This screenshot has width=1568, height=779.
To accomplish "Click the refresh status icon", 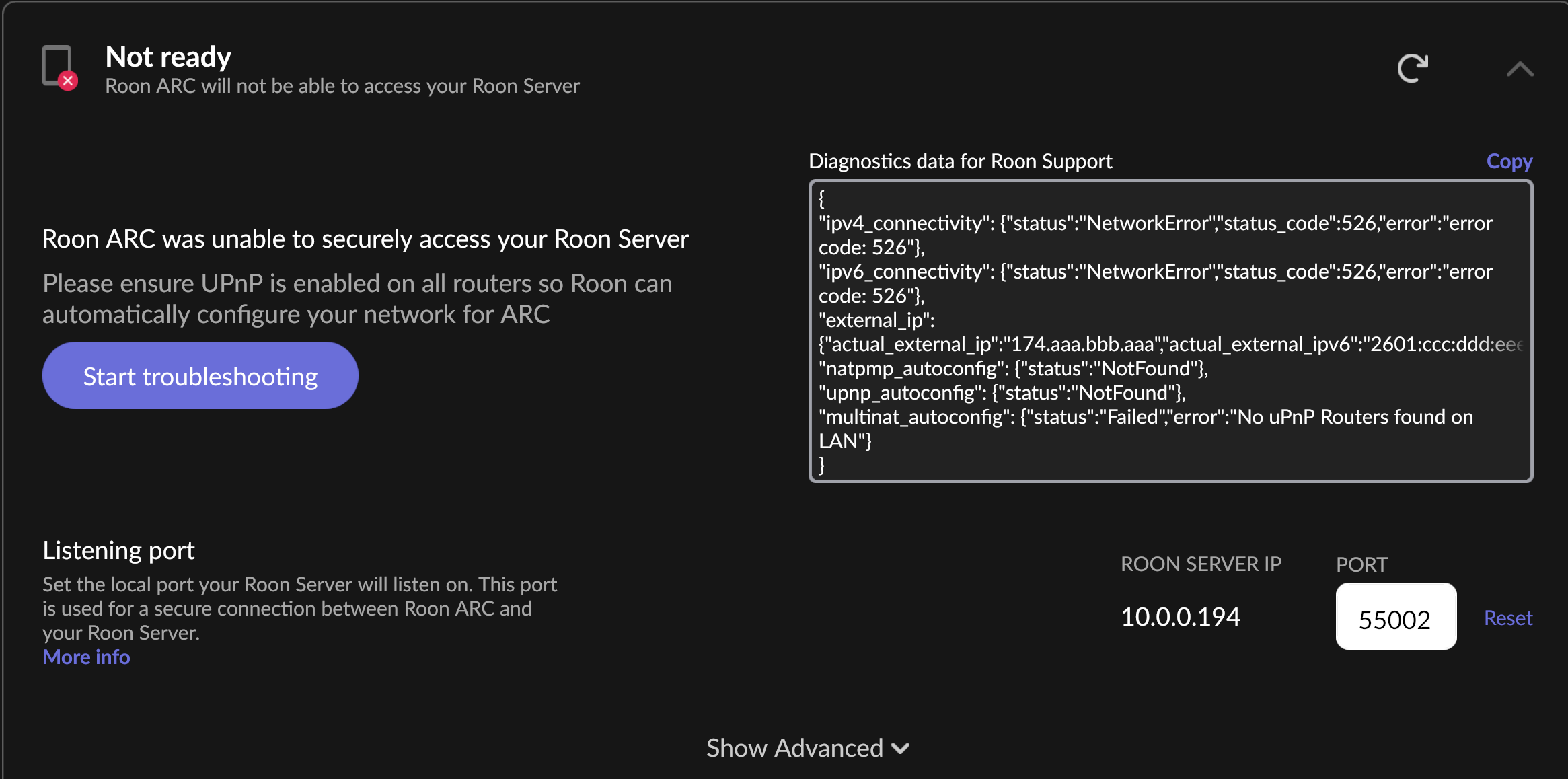I will [1413, 68].
